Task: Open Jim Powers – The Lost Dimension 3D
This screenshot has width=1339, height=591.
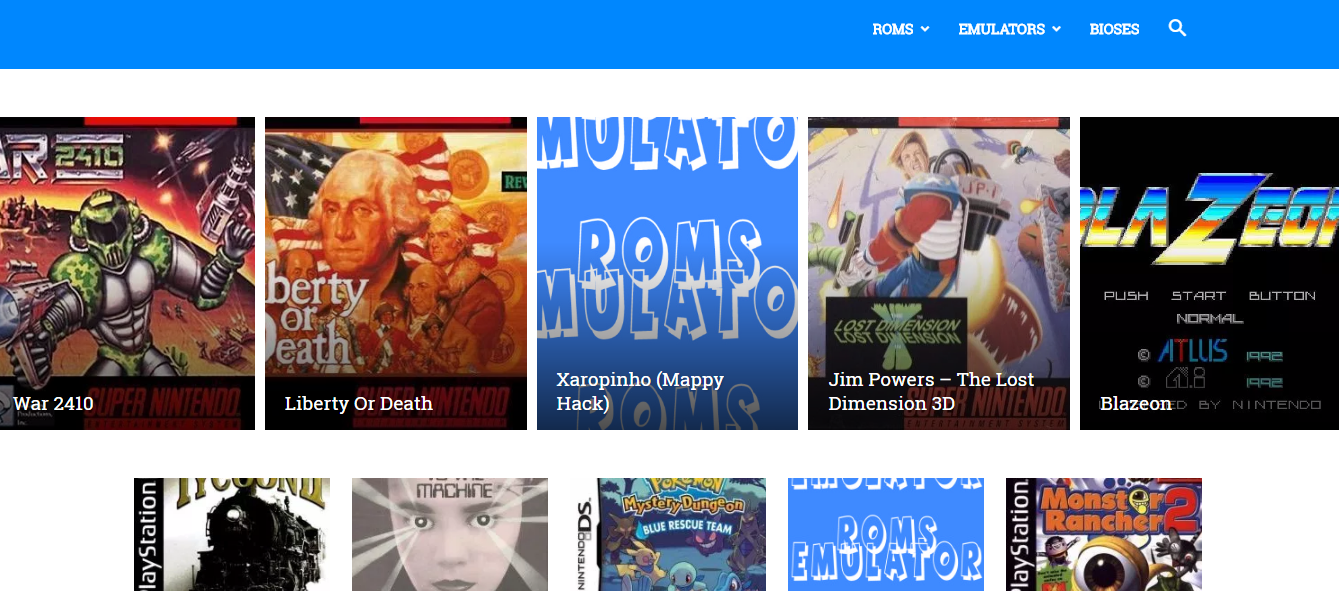Action: click(x=931, y=391)
